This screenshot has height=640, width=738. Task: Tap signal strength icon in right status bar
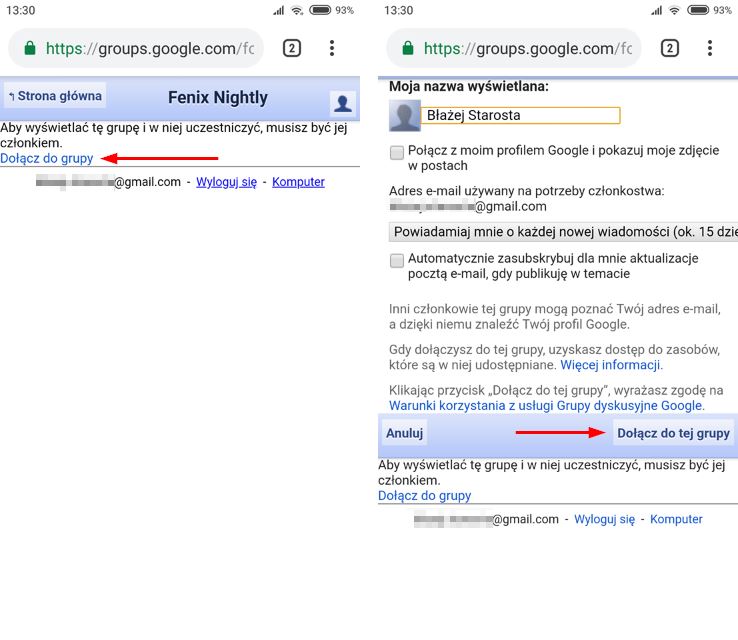[657, 10]
